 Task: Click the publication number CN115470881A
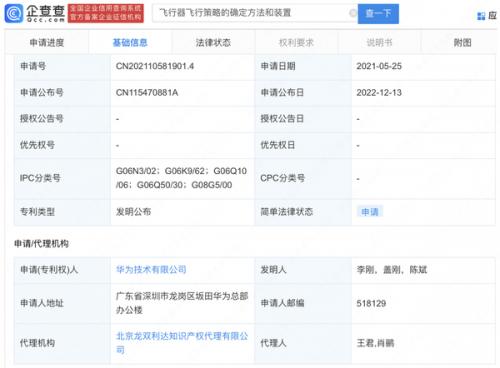tap(147, 92)
